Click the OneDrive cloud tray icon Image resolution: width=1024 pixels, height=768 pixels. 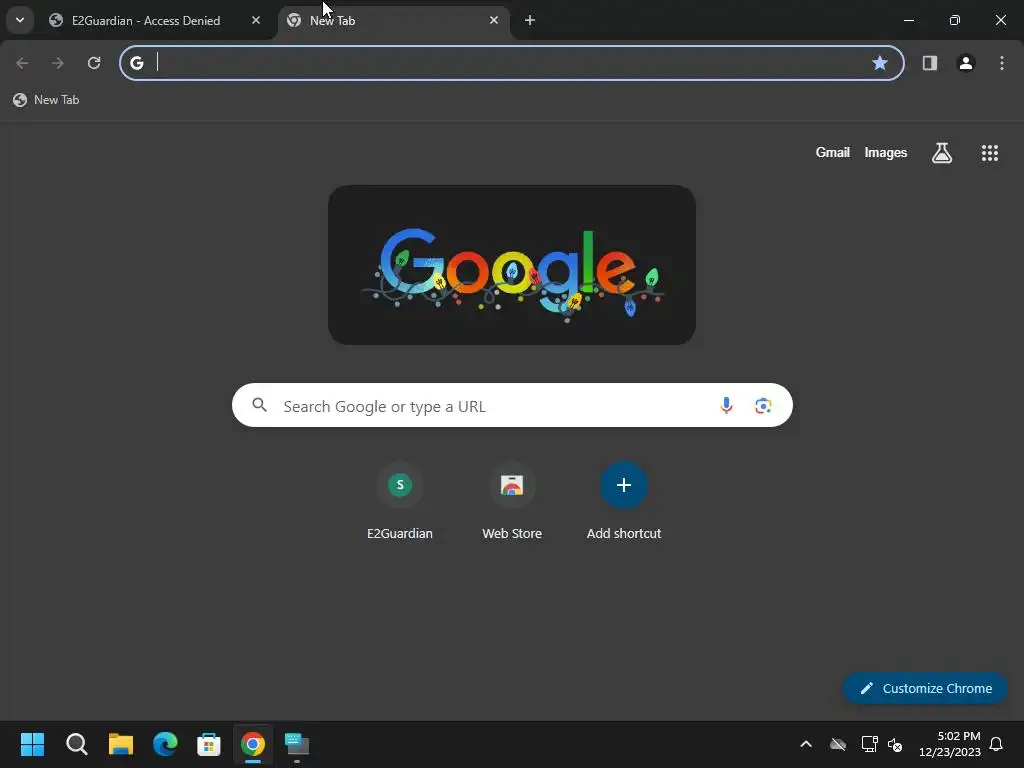click(x=838, y=744)
